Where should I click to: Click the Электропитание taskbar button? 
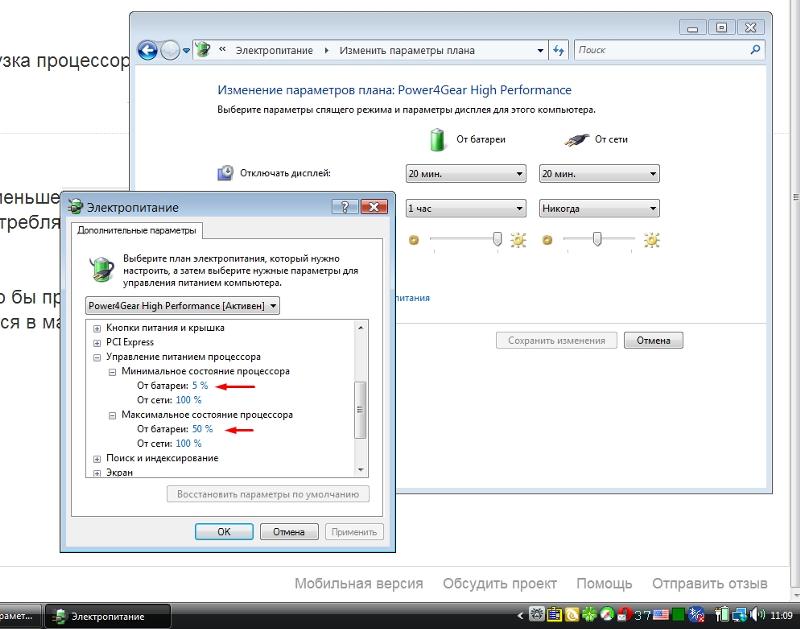108,616
